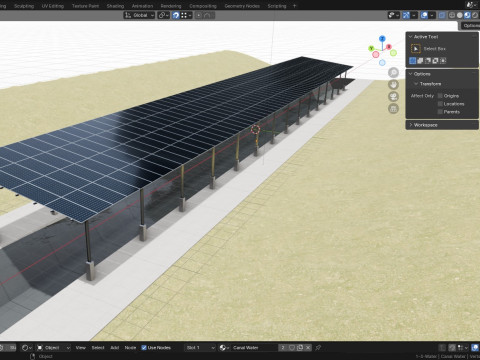This screenshot has height=360, width=480.
Task: Click the viewport zoom magnifier button
Action: tap(394, 73)
